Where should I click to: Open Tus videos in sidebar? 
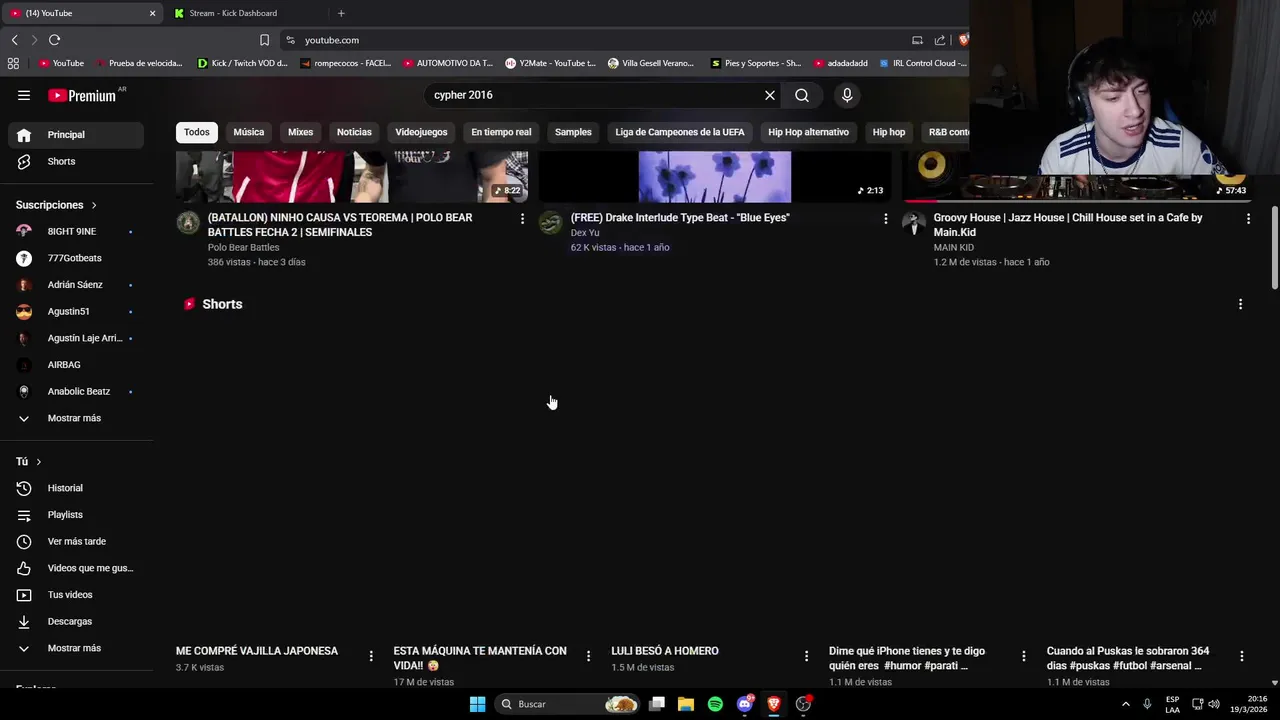(x=76, y=594)
